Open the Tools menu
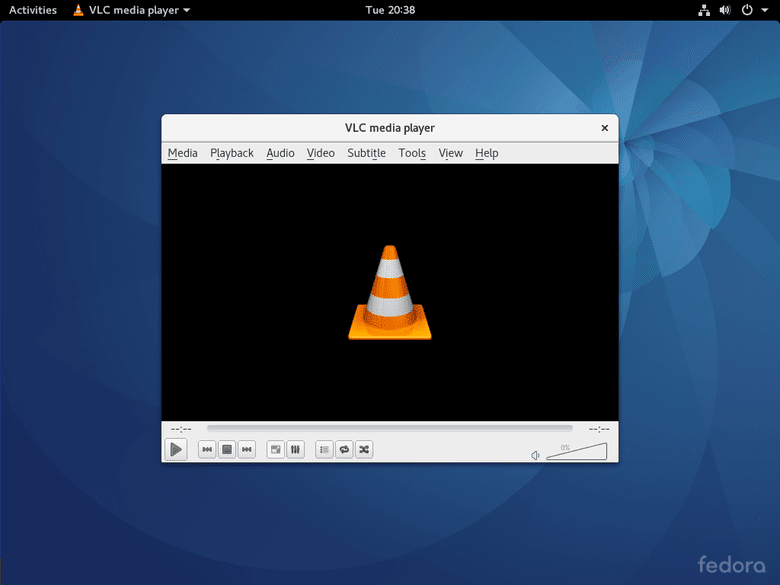Screen dimensions: 780x585 [412, 153]
